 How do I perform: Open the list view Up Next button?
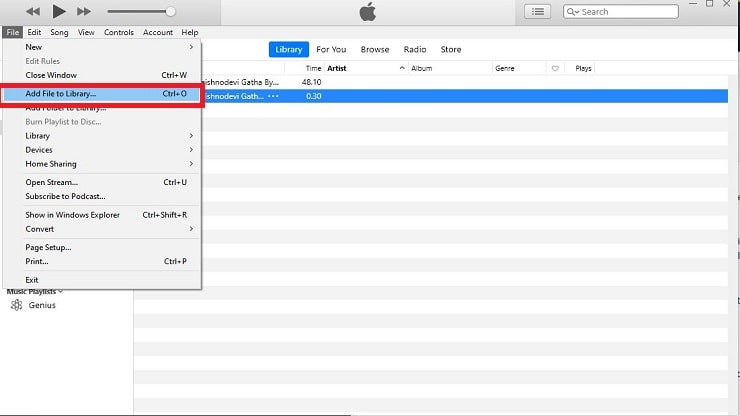pos(538,12)
